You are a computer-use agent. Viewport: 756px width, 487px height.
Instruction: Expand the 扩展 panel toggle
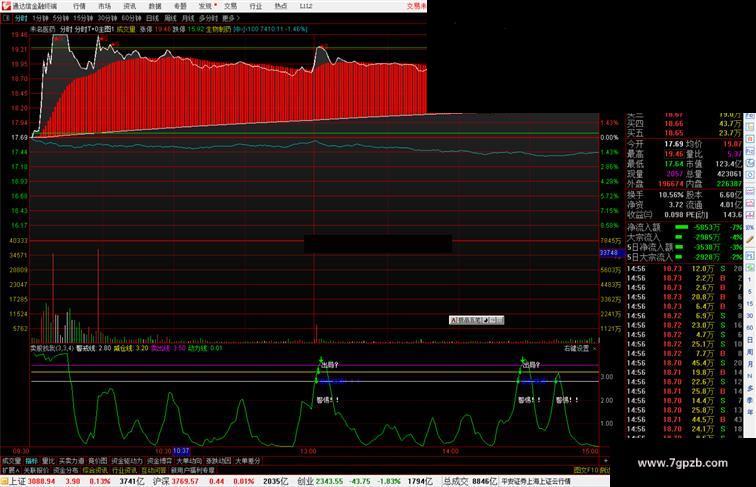(10, 470)
